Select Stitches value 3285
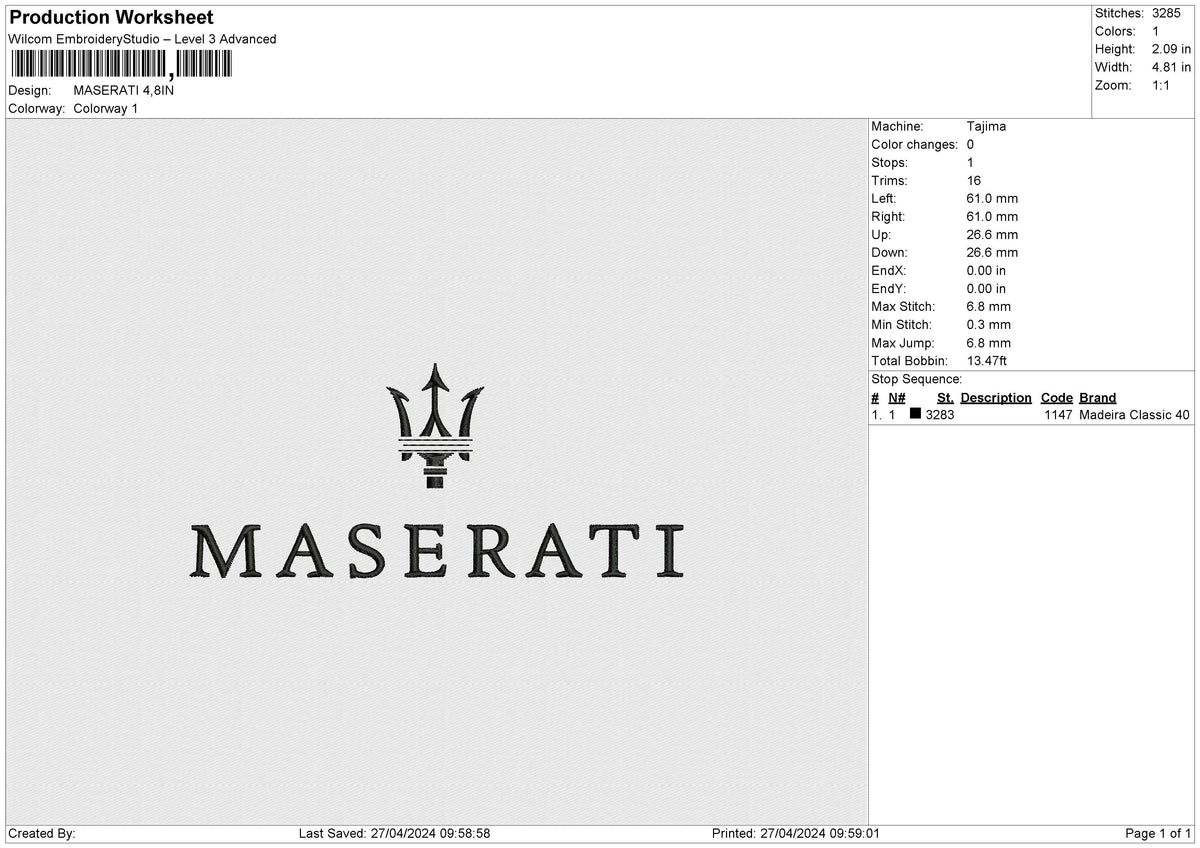1200x848 pixels. pos(1167,13)
